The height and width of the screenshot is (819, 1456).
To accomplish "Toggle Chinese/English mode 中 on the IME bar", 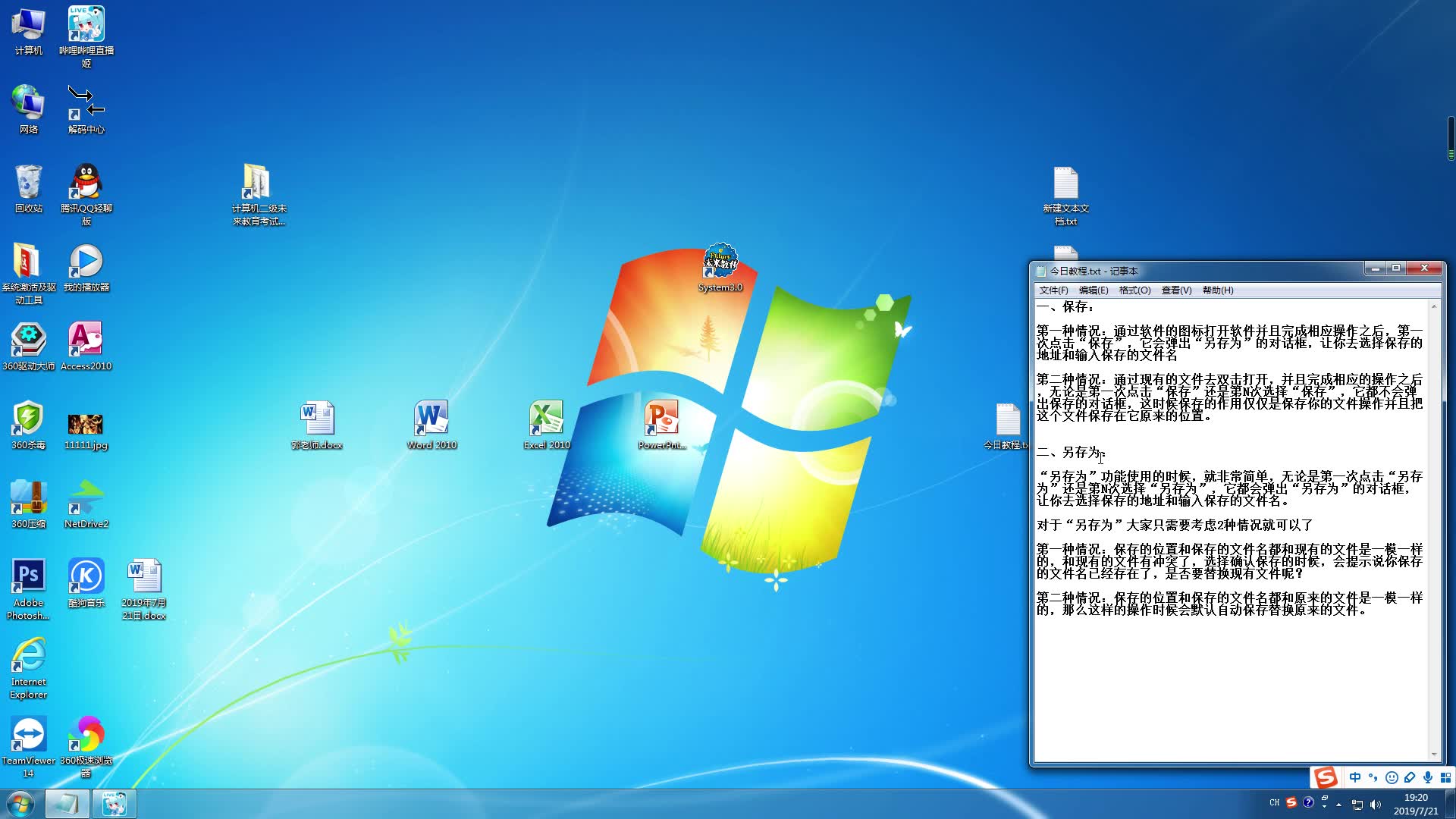I will (1355, 777).
